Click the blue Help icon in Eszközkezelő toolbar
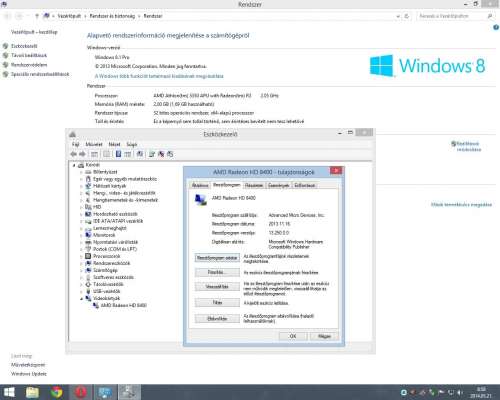The height and width of the screenshot is (400, 500). point(118,154)
